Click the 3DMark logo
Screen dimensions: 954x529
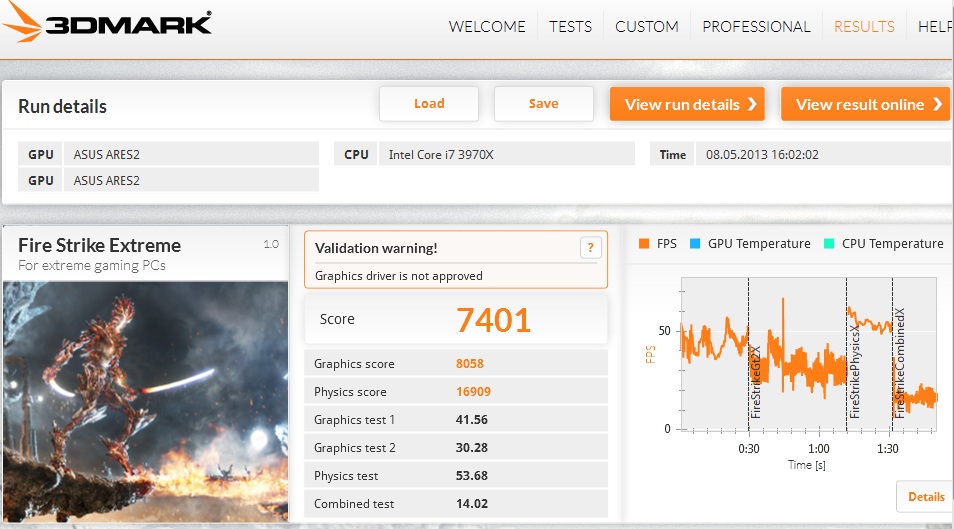[x=106, y=23]
